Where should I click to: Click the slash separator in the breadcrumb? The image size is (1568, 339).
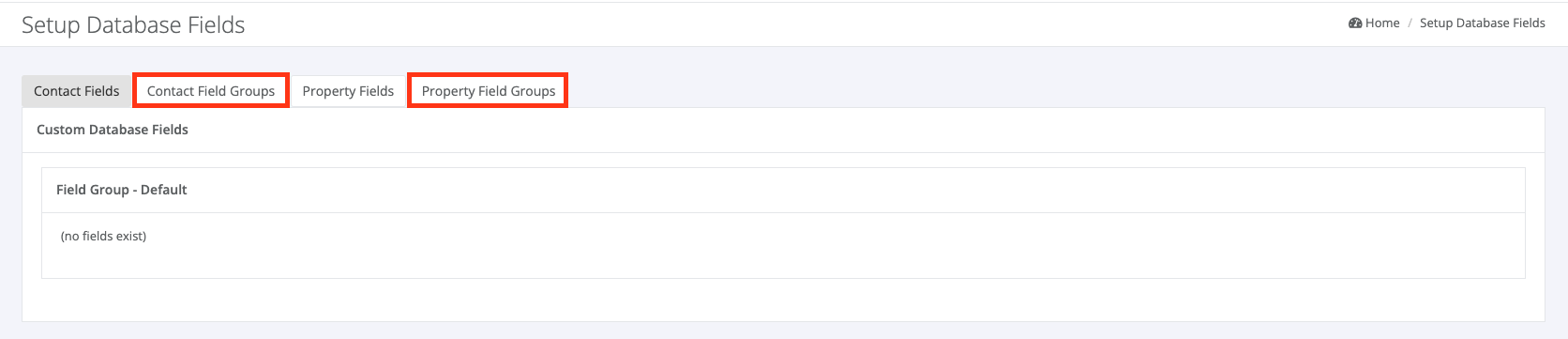tap(1410, 23)
